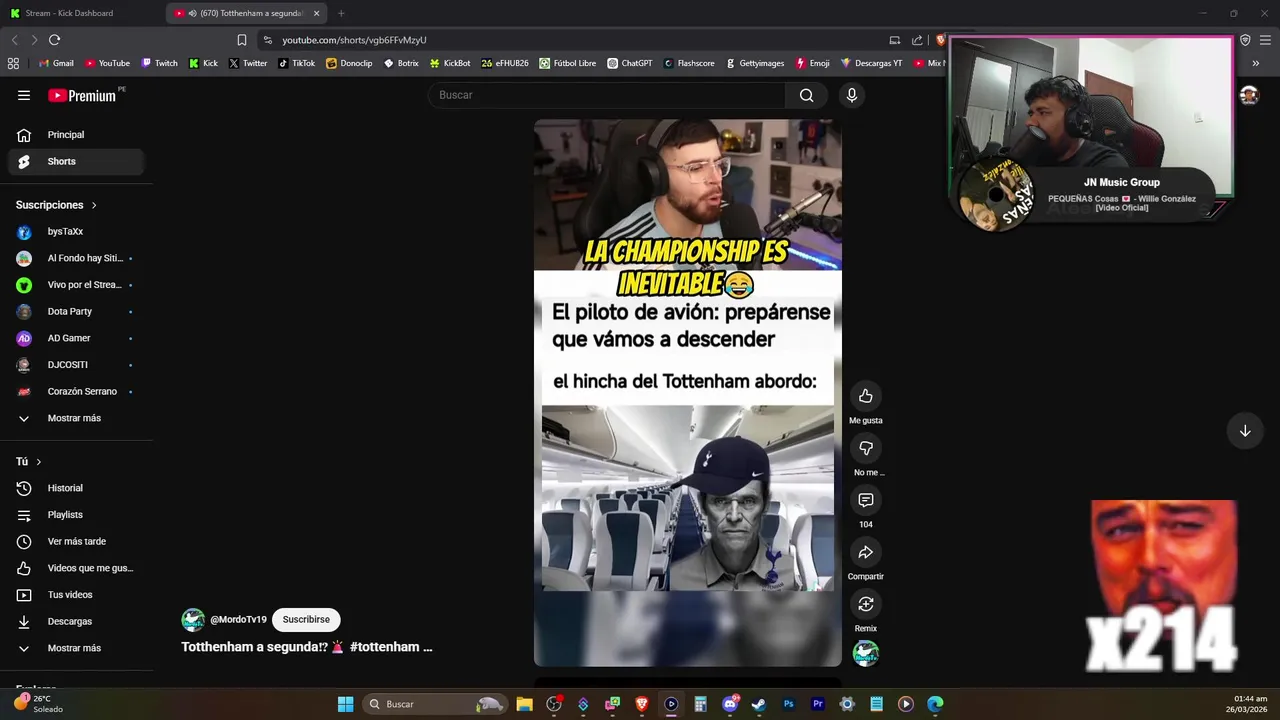The height and width of the screenshot is (720, 1280).
Task: Open Discord from taskbar
Action: (730, 704)
